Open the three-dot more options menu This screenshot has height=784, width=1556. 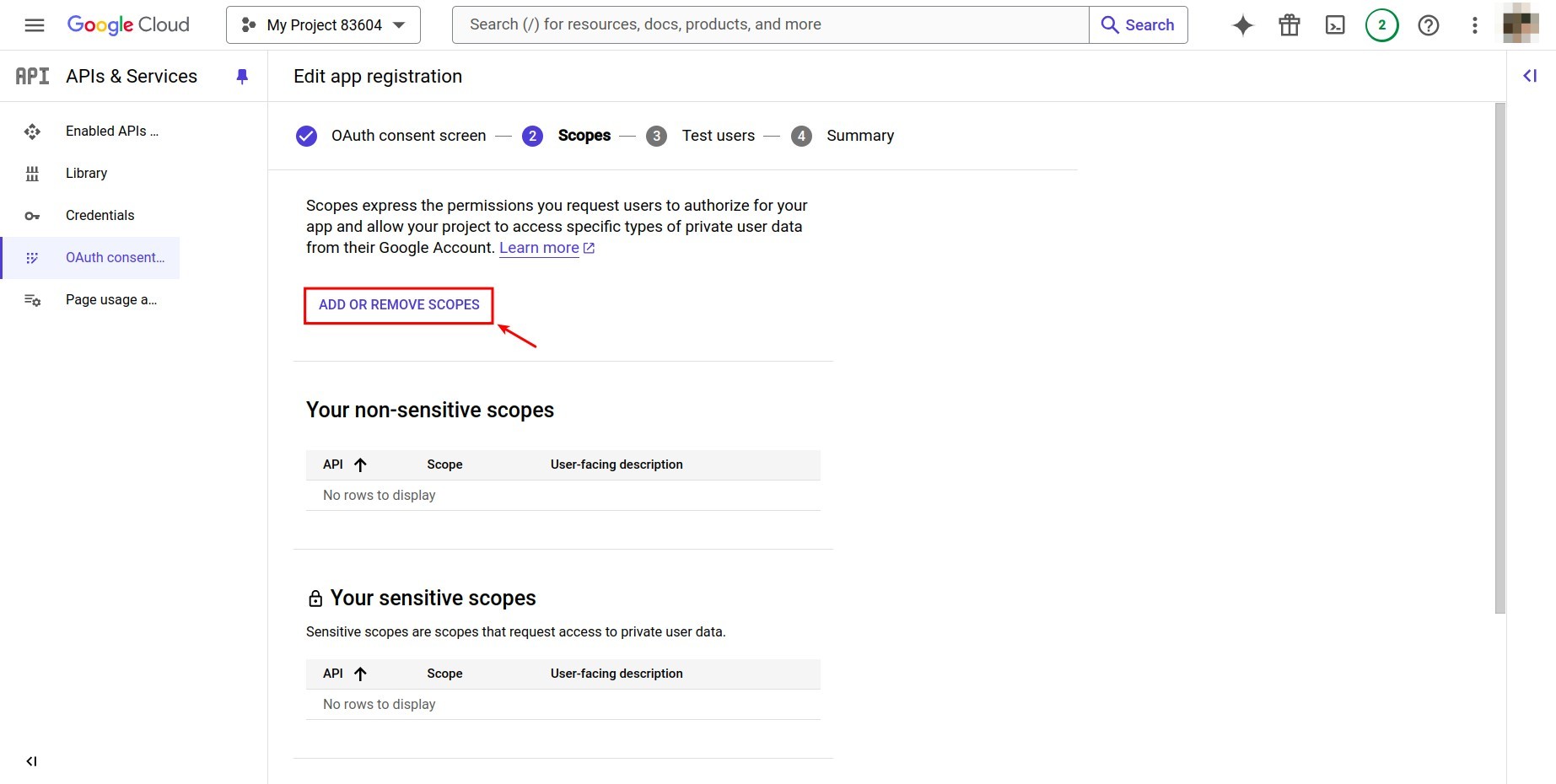(x=1474, y=24)
